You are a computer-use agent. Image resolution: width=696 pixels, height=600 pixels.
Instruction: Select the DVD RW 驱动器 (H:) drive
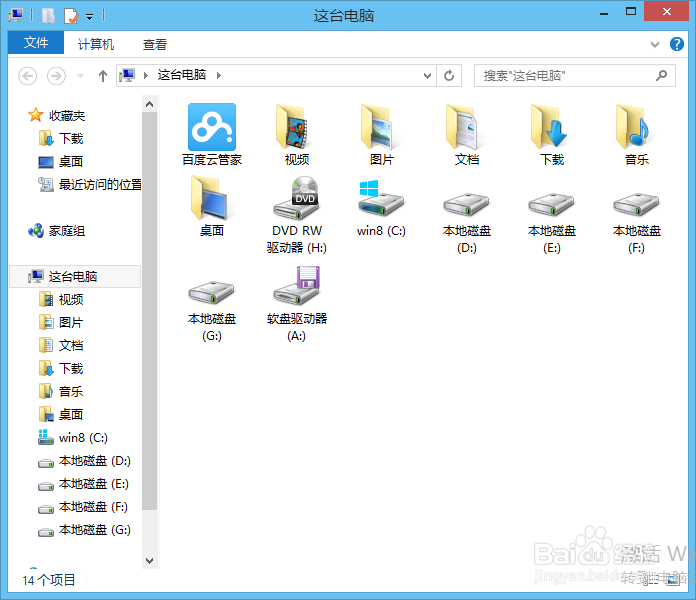297,215
